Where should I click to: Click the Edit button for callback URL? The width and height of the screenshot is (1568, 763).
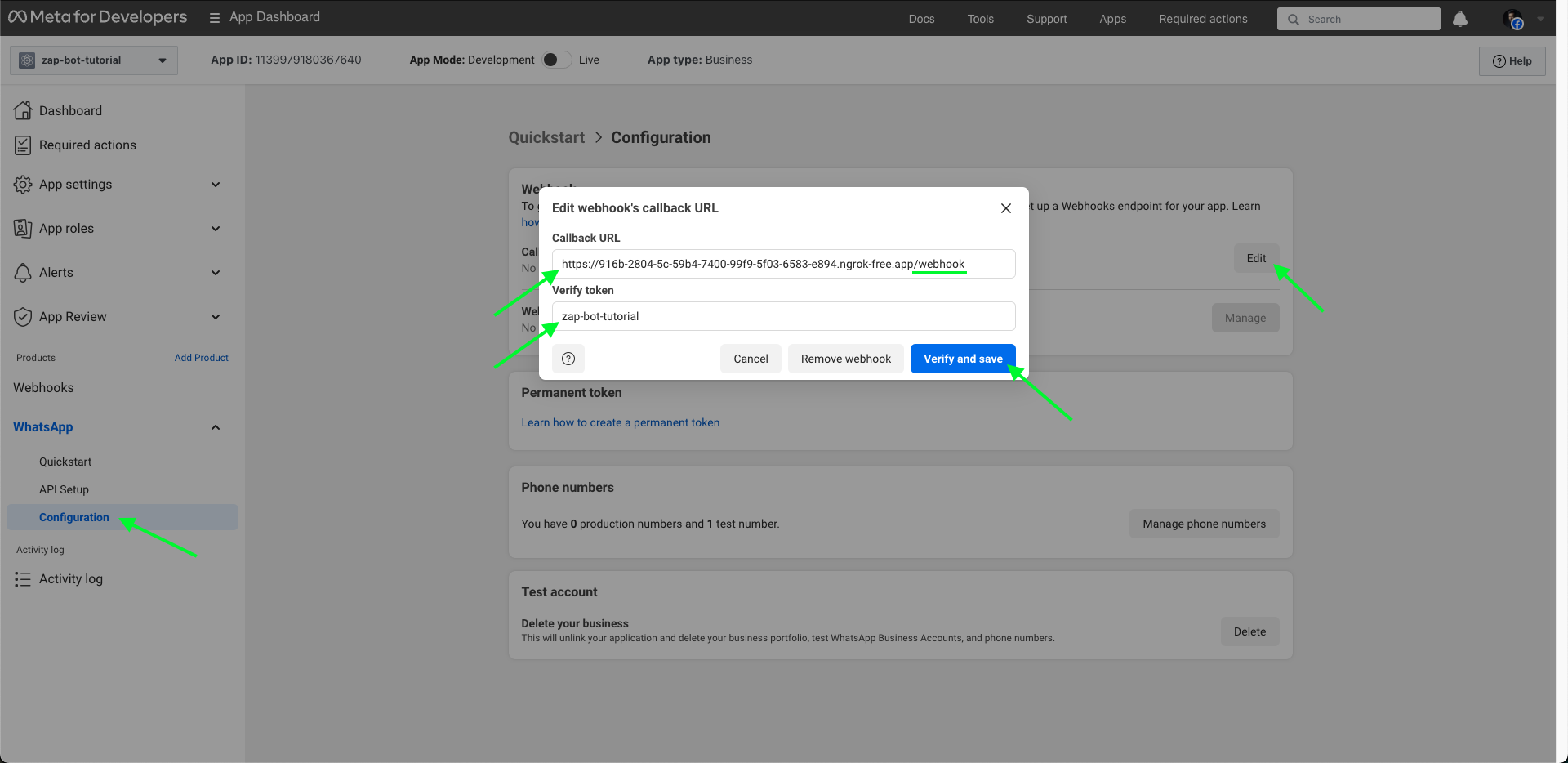(x=1256, y=258)
